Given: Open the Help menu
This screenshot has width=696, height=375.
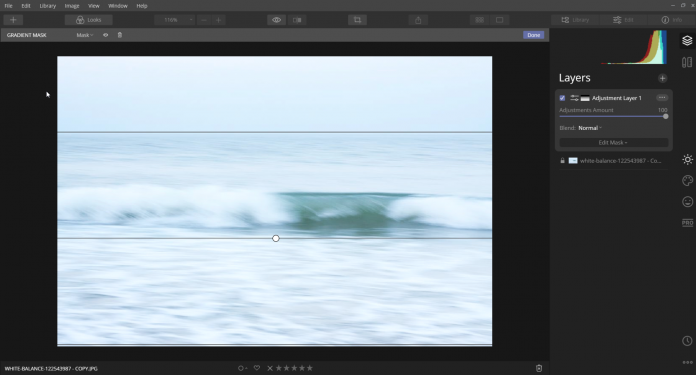Looking at the screenshot, I should tap(142, 6).
